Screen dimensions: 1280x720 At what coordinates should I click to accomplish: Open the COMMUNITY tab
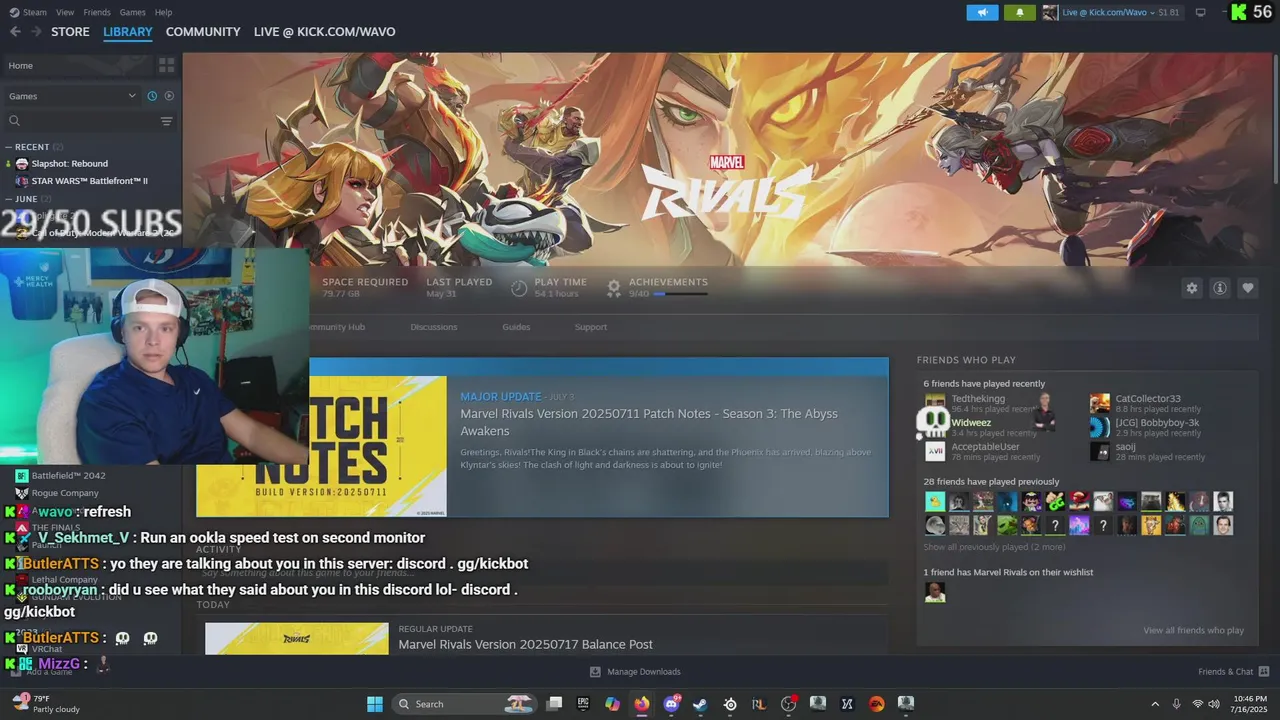[203, 32]
